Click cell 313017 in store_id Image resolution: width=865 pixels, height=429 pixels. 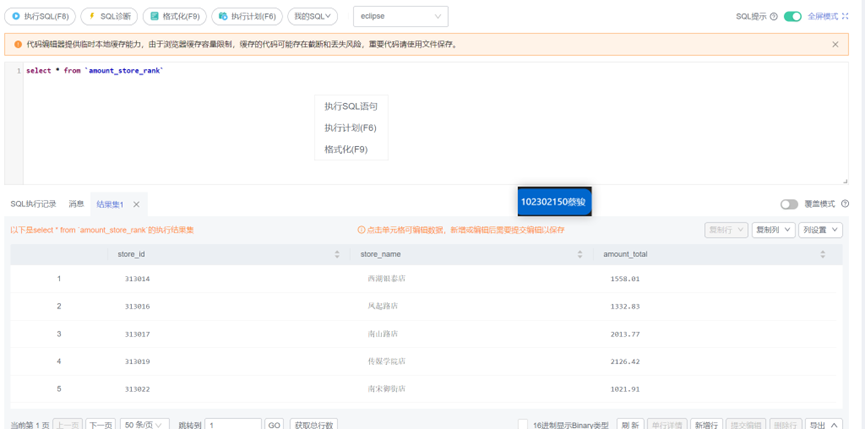(137, 334)
